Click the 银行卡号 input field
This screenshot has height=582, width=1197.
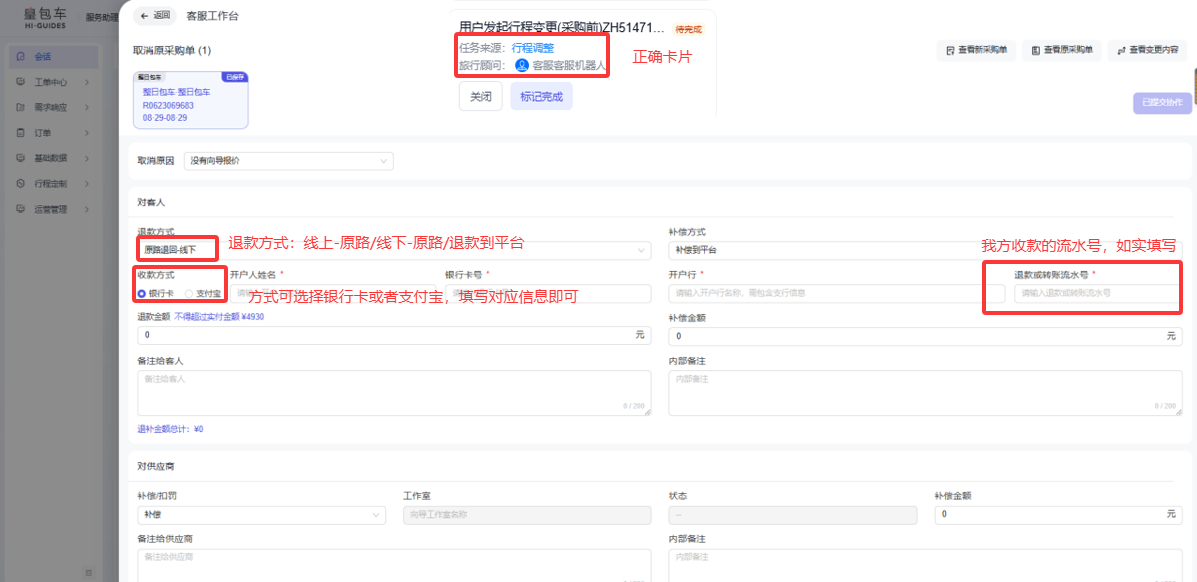(x=548, y=293)
